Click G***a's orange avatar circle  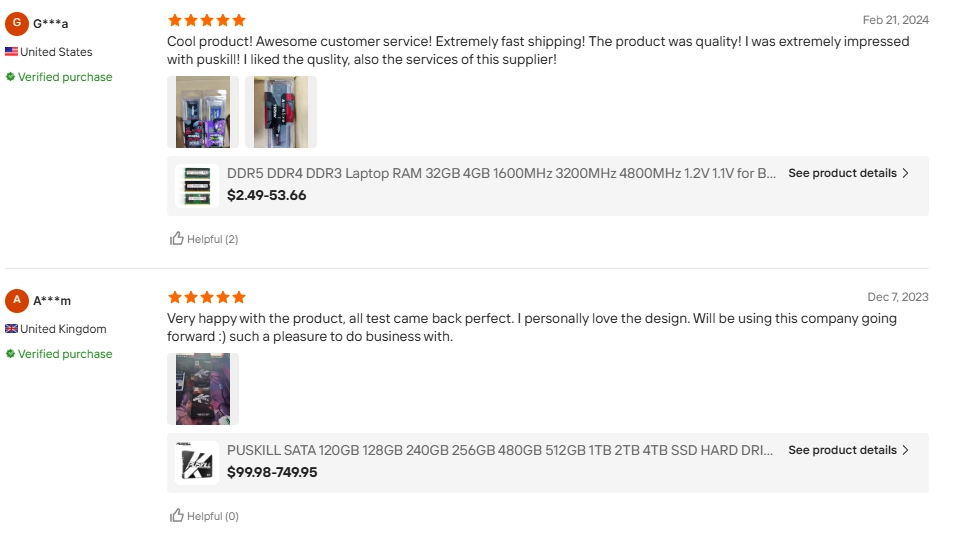pos(17,23)
